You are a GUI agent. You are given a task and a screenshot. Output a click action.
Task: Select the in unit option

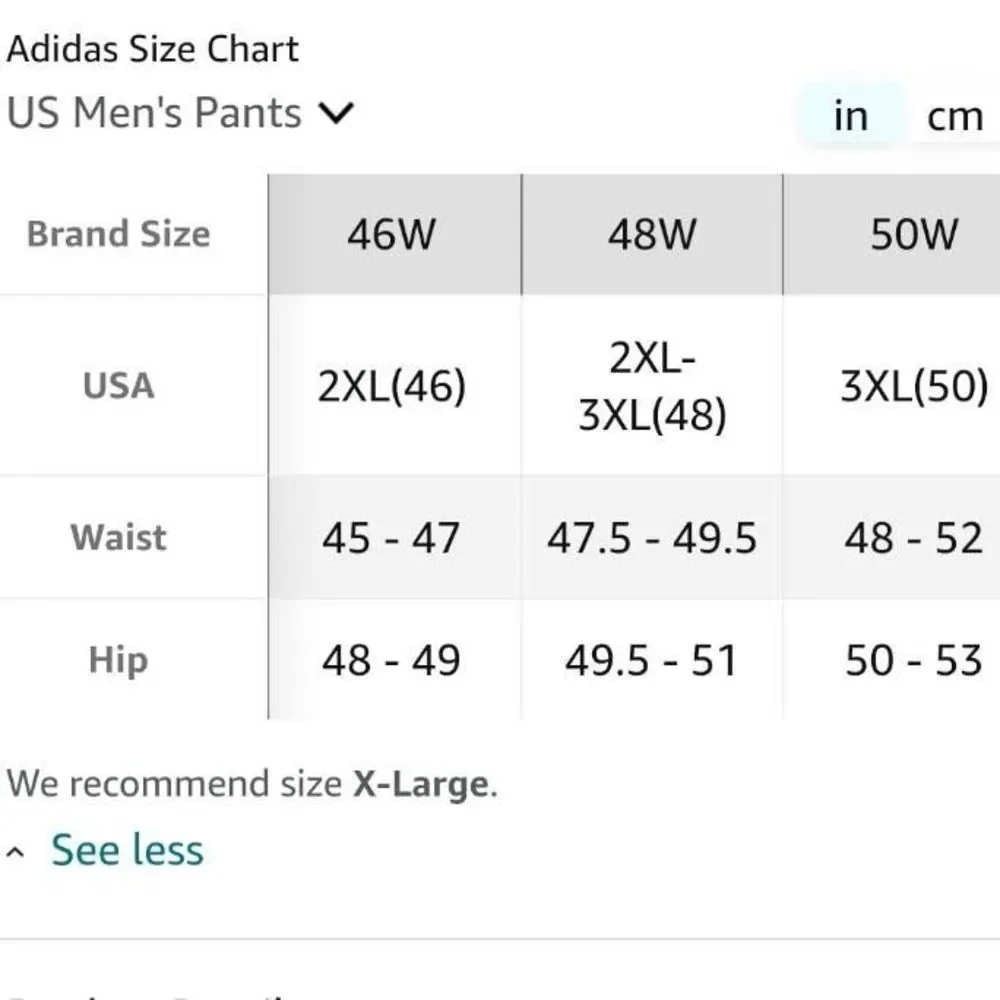[851, 115]
